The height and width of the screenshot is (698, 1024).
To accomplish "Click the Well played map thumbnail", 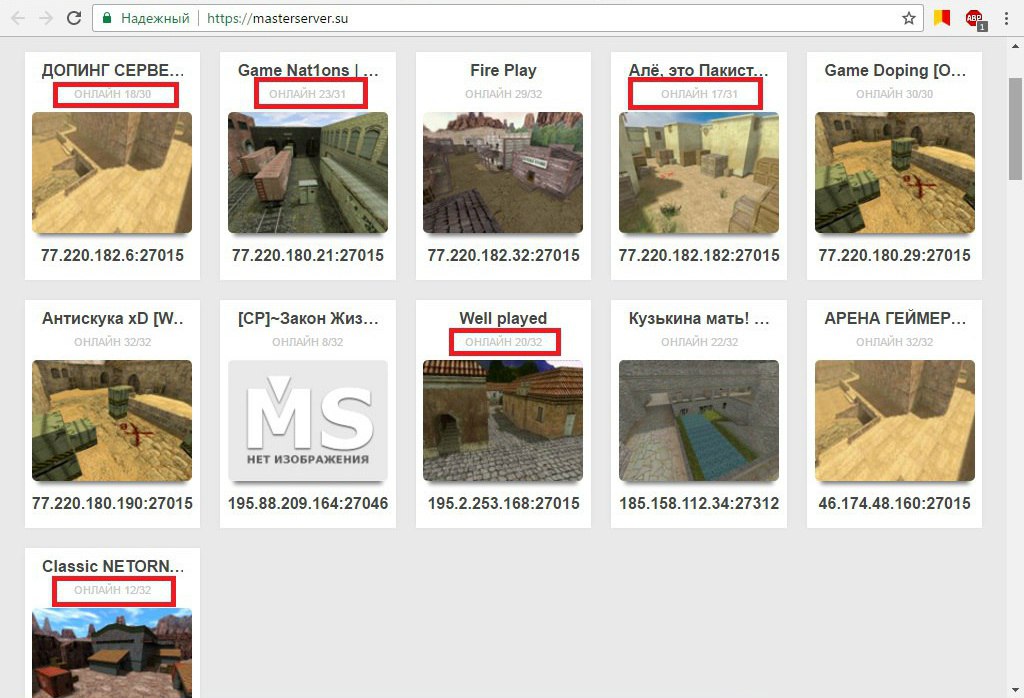I will (x=504, y=420).
